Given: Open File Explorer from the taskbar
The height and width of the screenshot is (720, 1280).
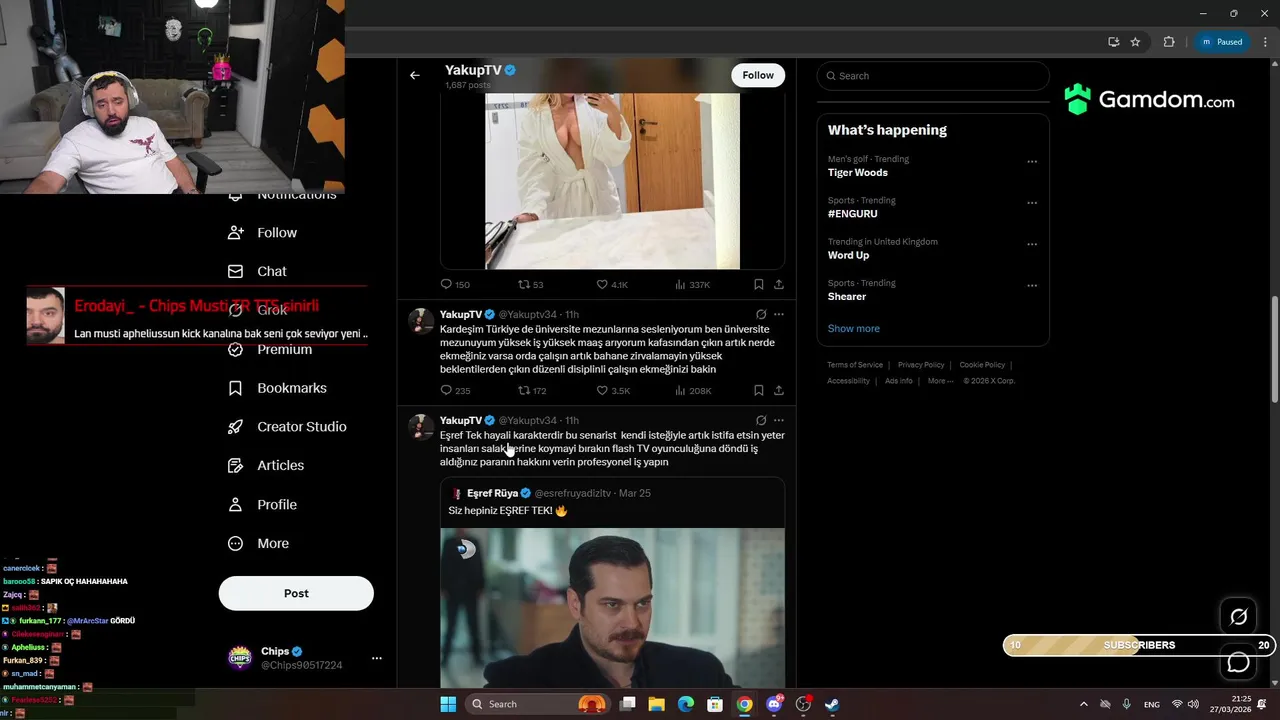Looking at the screenshot, I should pos(656,704).
